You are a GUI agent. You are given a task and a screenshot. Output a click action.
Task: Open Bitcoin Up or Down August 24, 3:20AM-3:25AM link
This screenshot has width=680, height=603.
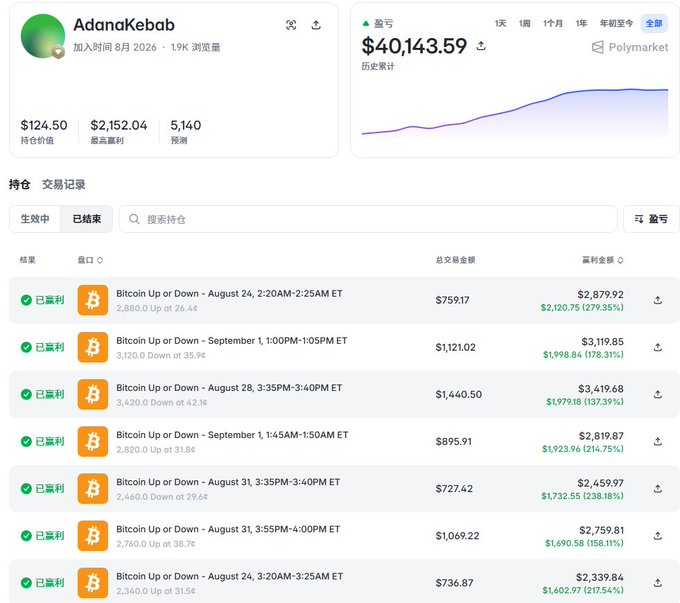click(229, 577)
